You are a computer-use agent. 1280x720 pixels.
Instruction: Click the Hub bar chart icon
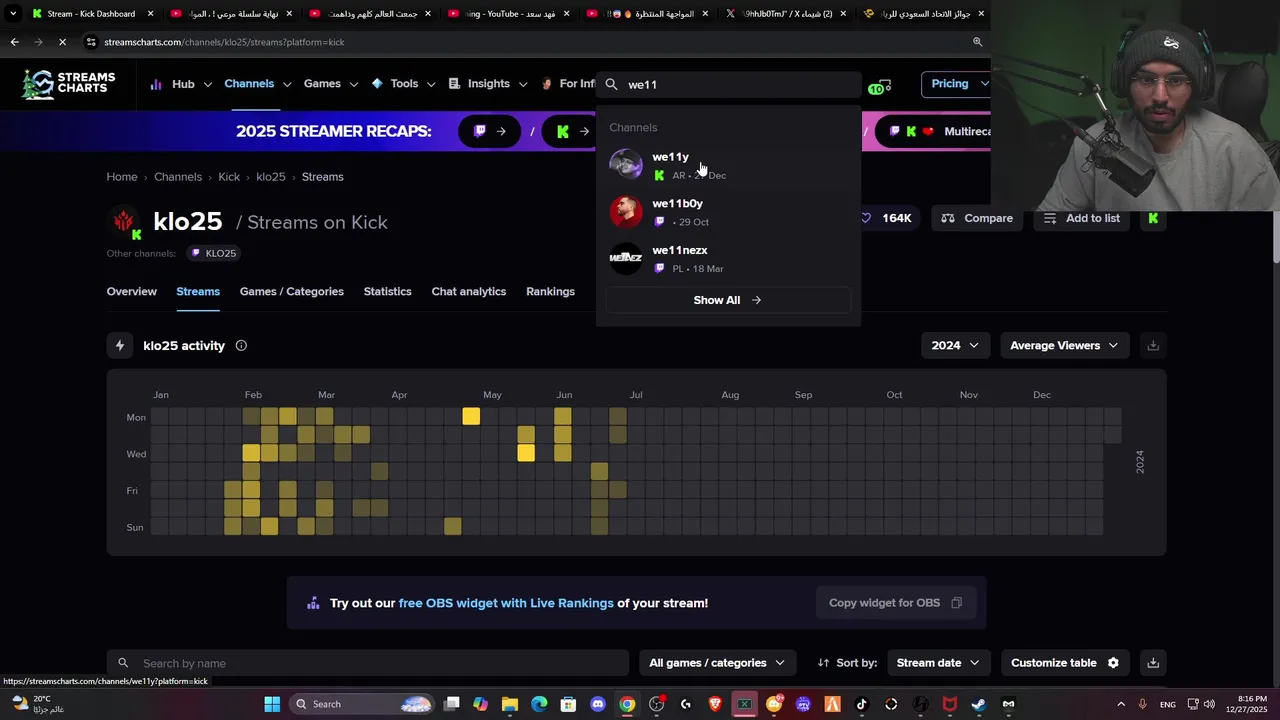coord(156,84)
